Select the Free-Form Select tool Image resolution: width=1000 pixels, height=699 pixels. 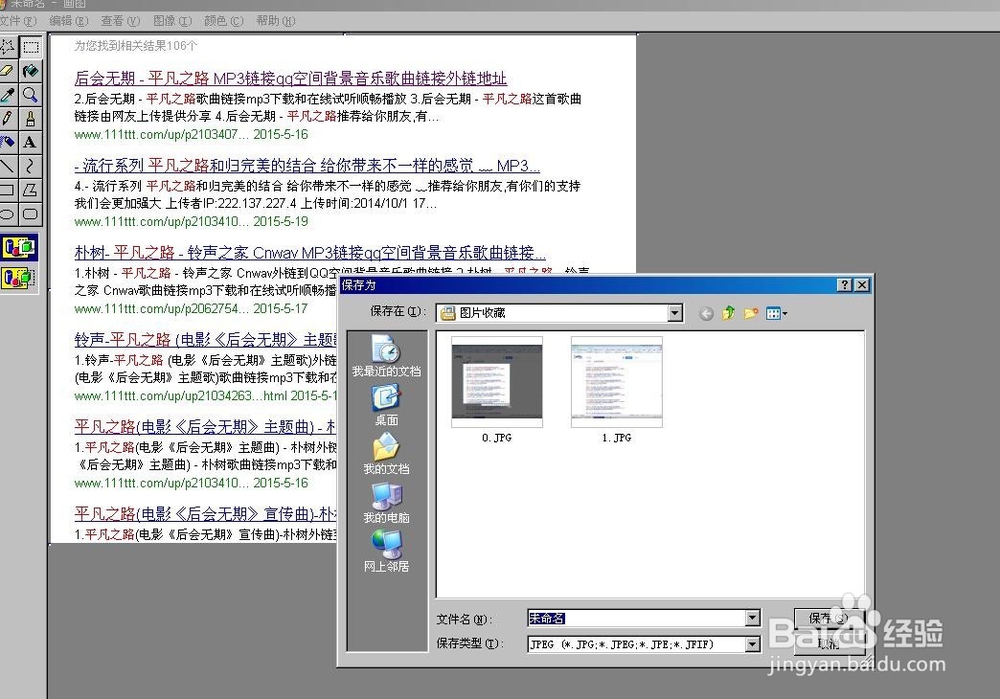coord(8,46)
